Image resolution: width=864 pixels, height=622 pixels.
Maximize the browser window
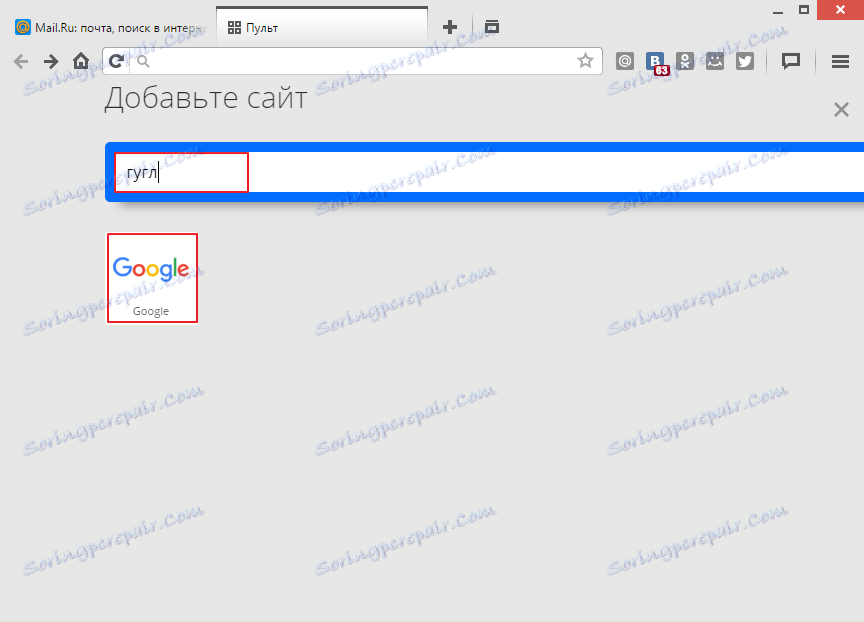804,10
